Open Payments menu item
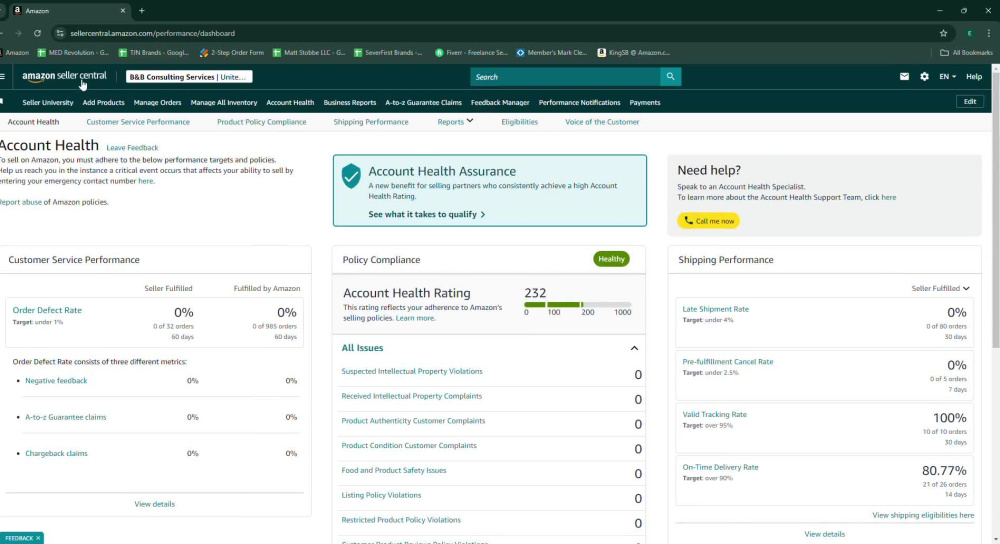 (x=645, y=102)
